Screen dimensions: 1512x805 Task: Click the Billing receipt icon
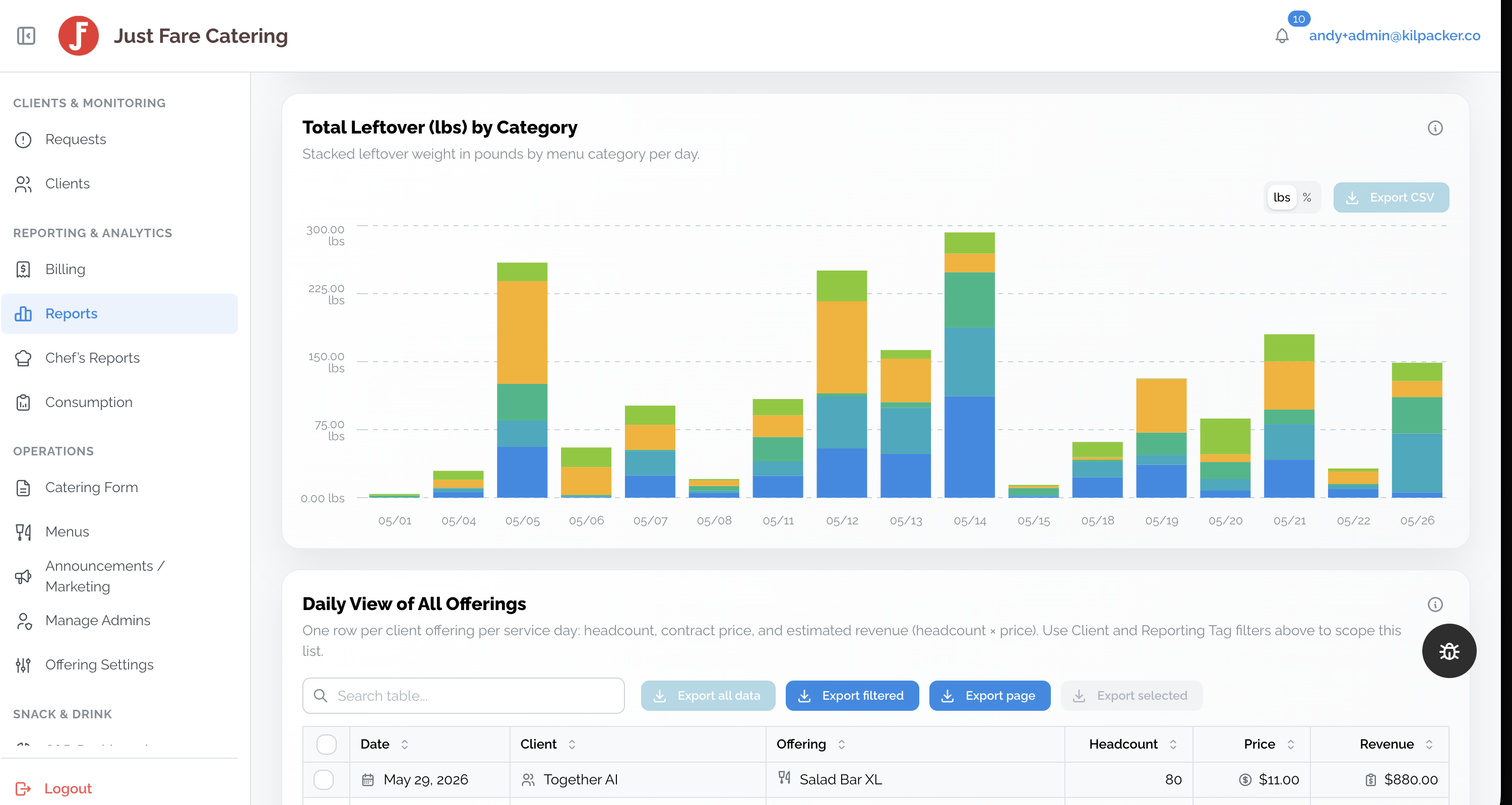click(x=23, y=270)
